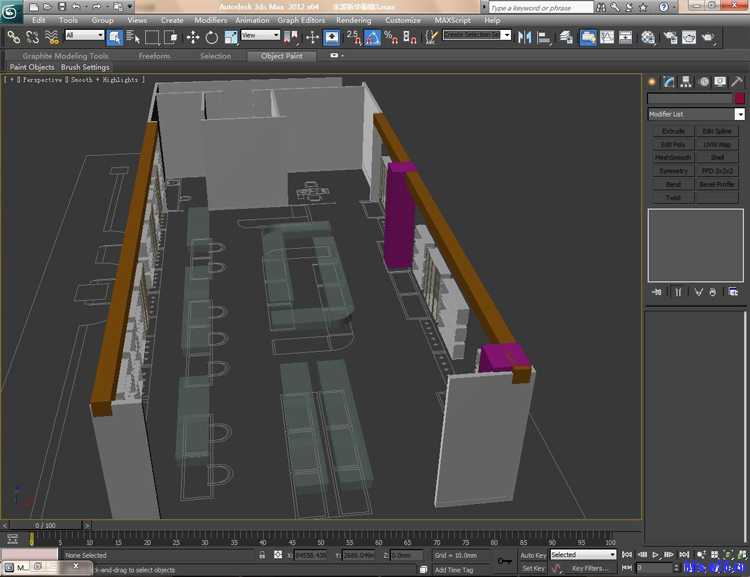Open the Rendering menu
The image size is (750, 577).
point(353,20)
